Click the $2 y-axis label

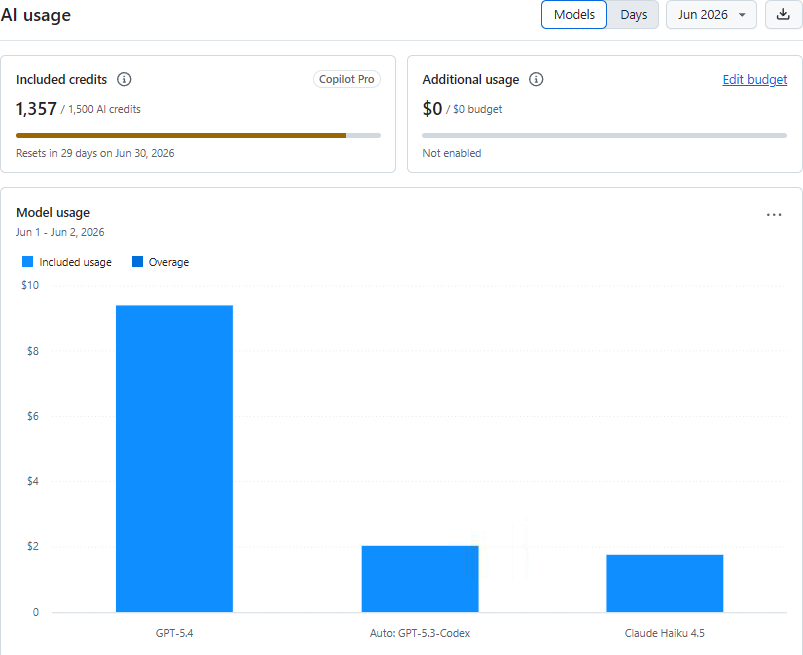tap(32, 546)
